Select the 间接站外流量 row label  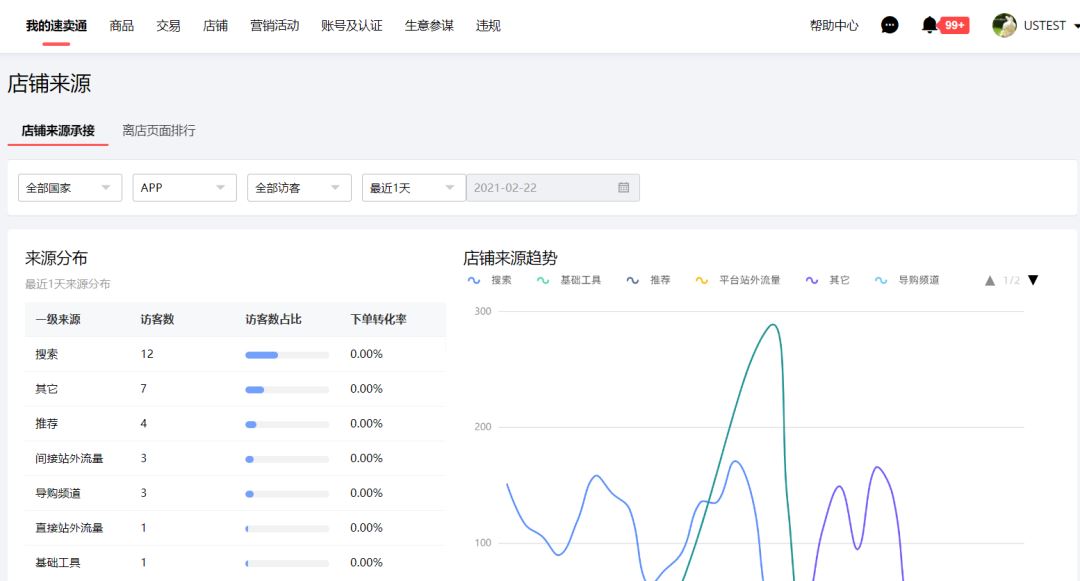(69, 458)
